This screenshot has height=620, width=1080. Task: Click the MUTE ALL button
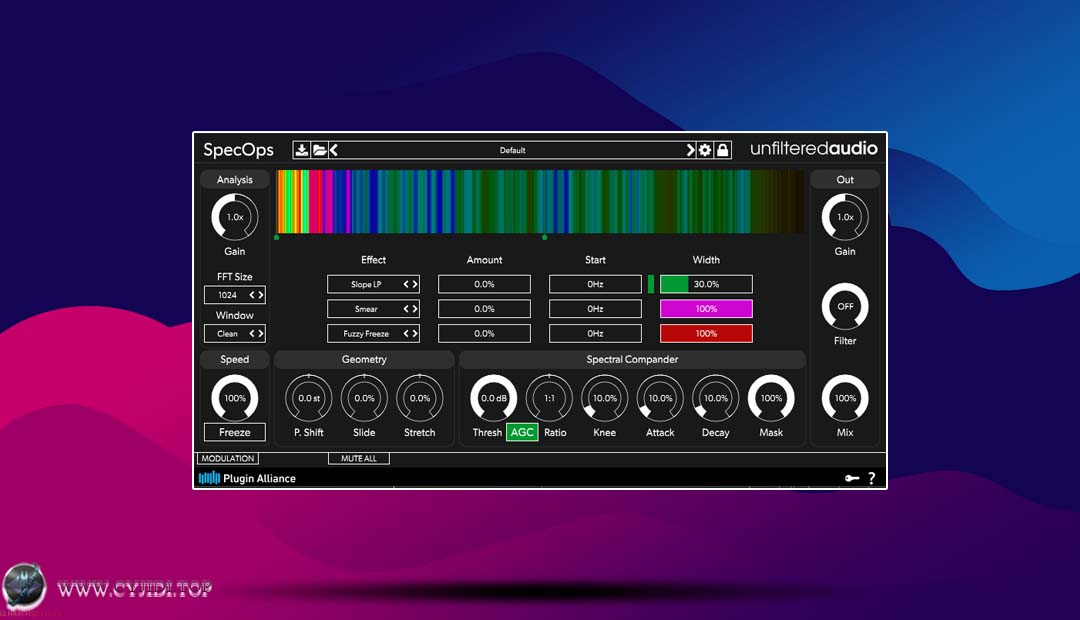point(359,458)
